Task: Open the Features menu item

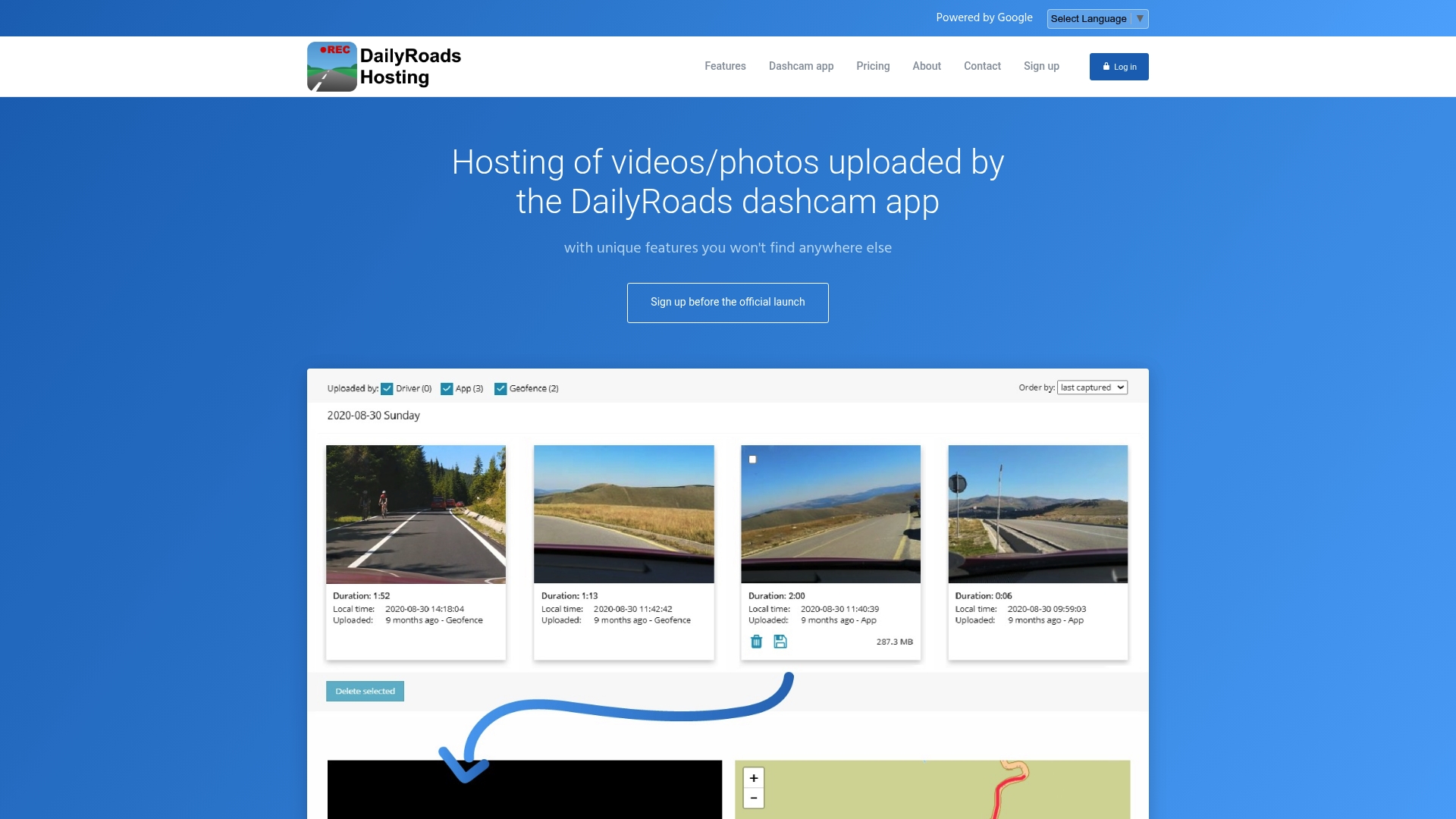Action: (x=725, y=66)
